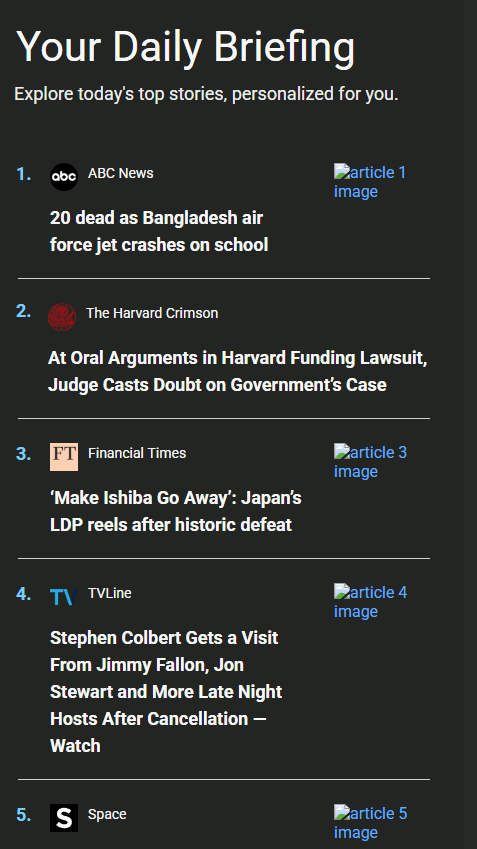Open the Harvard Funding Lawsuit headline
The image size is (477, 849).
point(237,371)
